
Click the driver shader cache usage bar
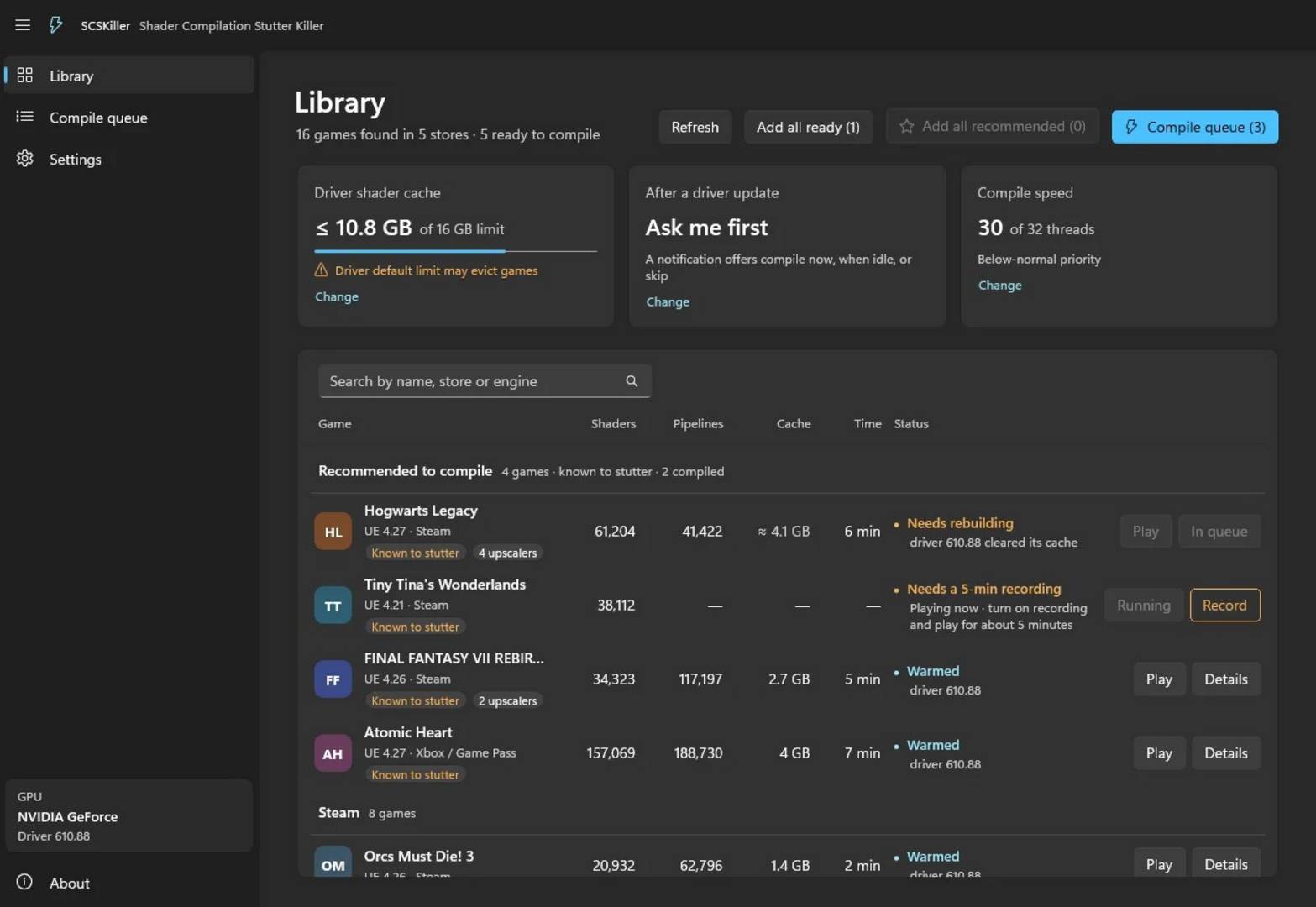point(456,250)
